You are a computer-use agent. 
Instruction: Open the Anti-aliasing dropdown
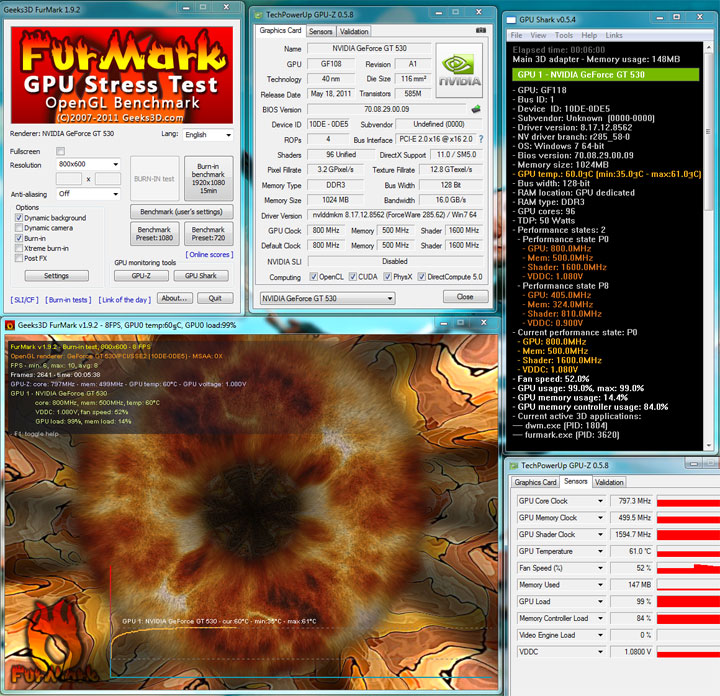[x=88, y=194]
